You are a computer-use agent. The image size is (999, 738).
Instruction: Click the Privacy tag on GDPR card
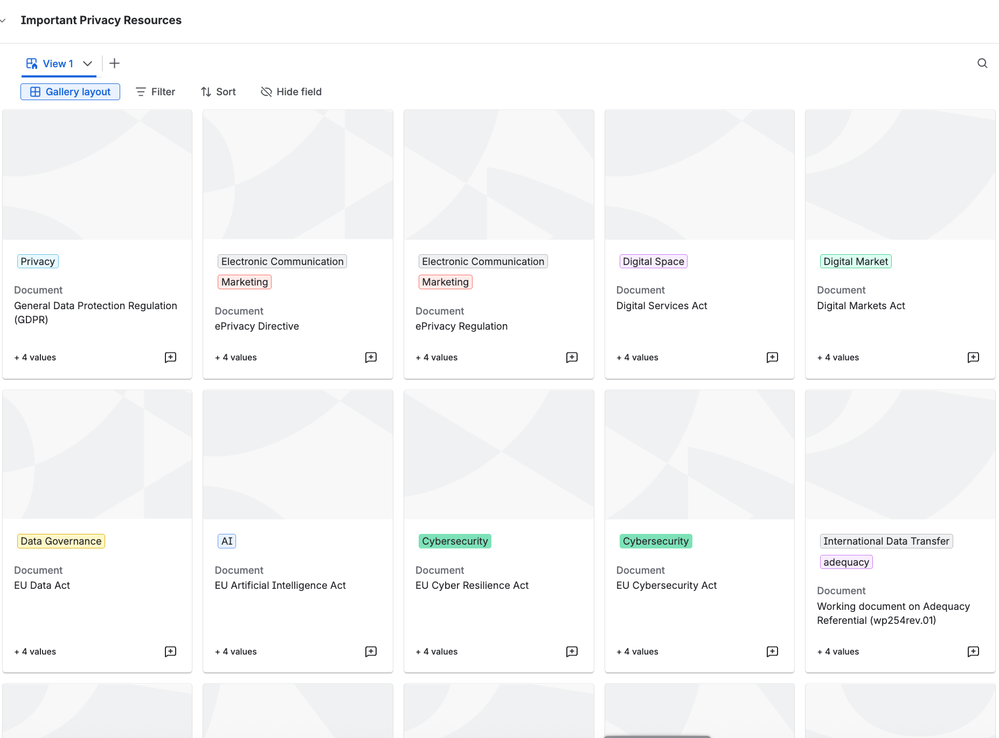(38, 261)
